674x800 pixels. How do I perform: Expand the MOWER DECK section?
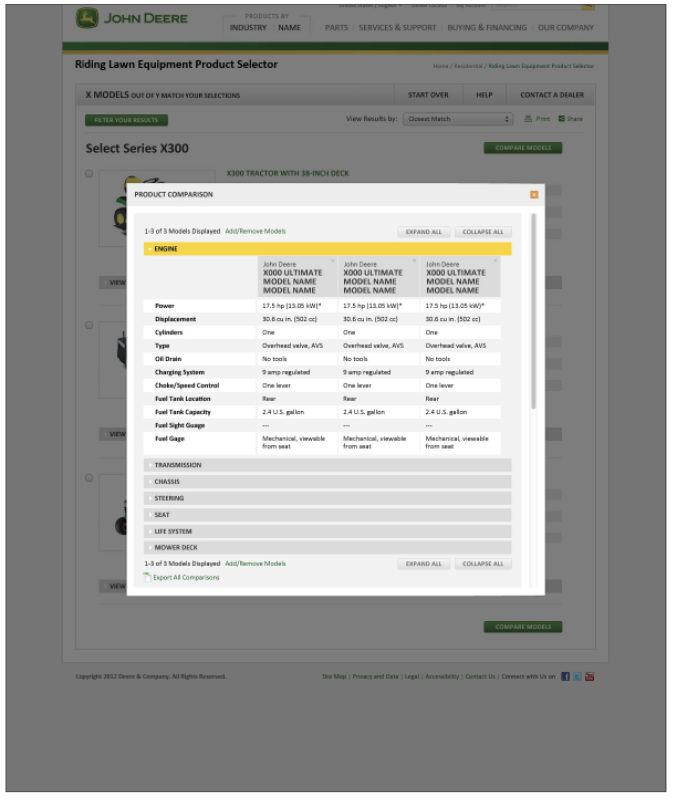pyautogui.click(x=327, y=547)
